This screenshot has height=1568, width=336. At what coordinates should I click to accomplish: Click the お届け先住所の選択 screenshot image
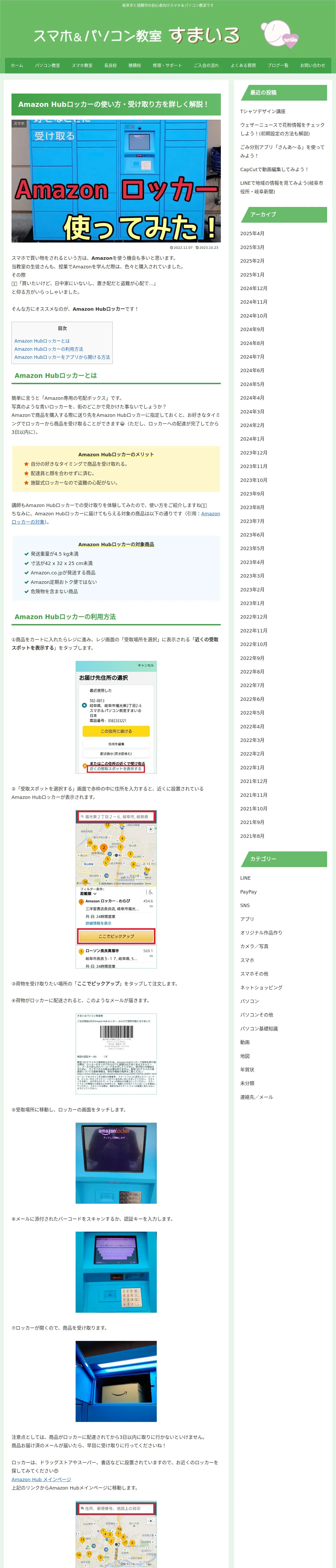[x=116, y=717]
